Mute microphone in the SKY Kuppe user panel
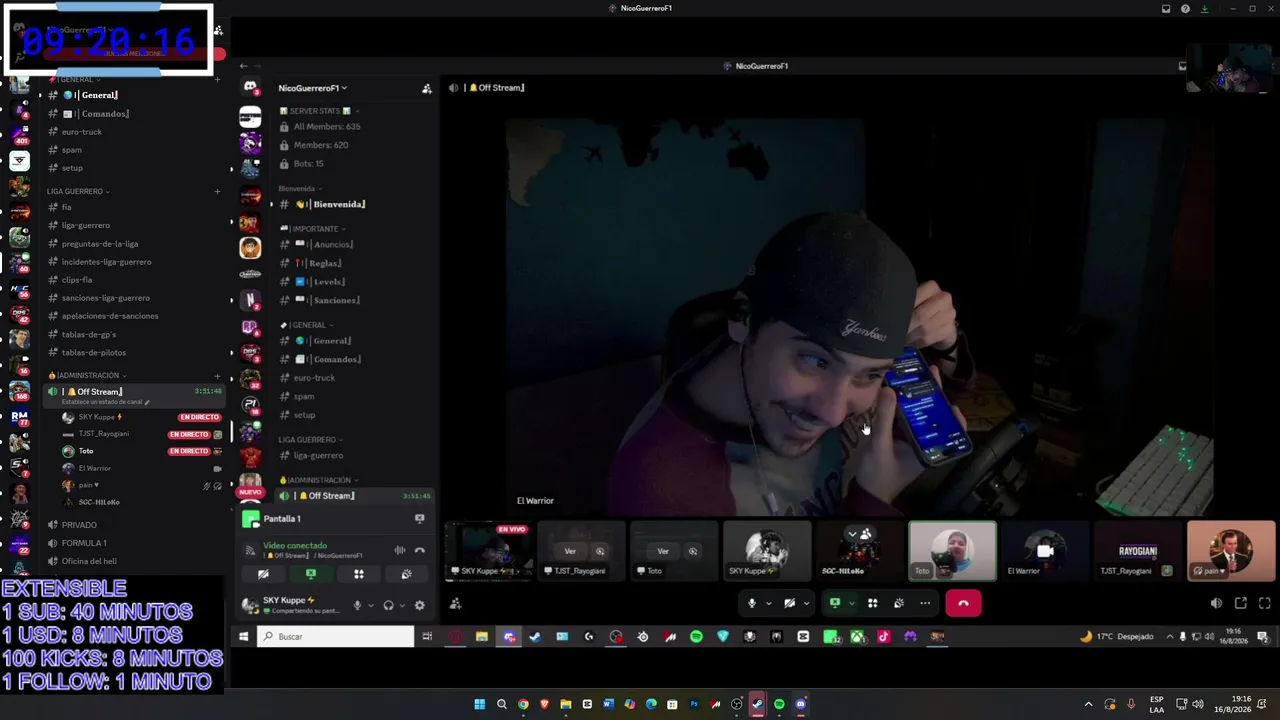This screenshot has width=1280, height=720. 357,605
